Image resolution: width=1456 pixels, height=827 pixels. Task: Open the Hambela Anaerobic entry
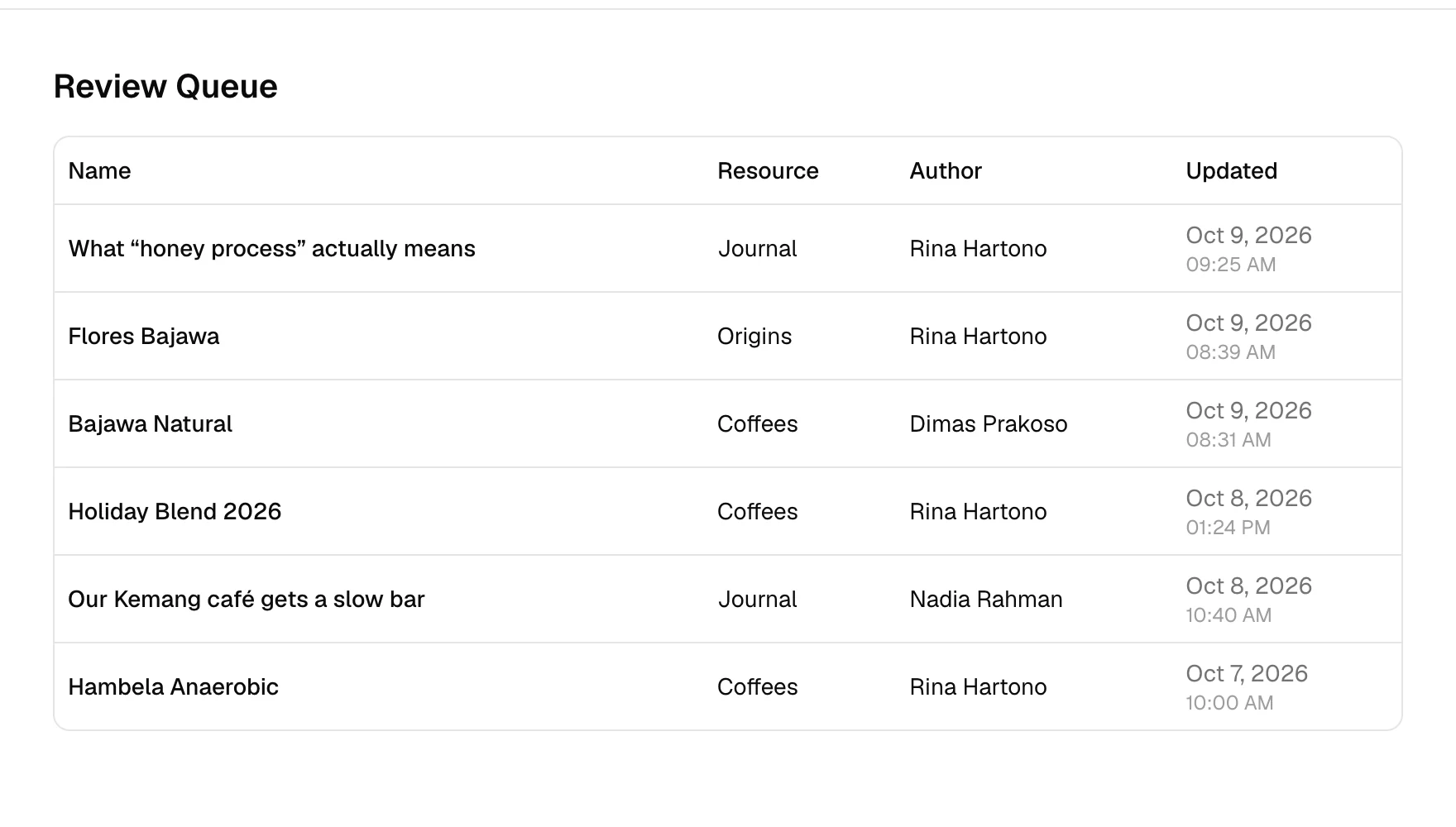(173, 687)
